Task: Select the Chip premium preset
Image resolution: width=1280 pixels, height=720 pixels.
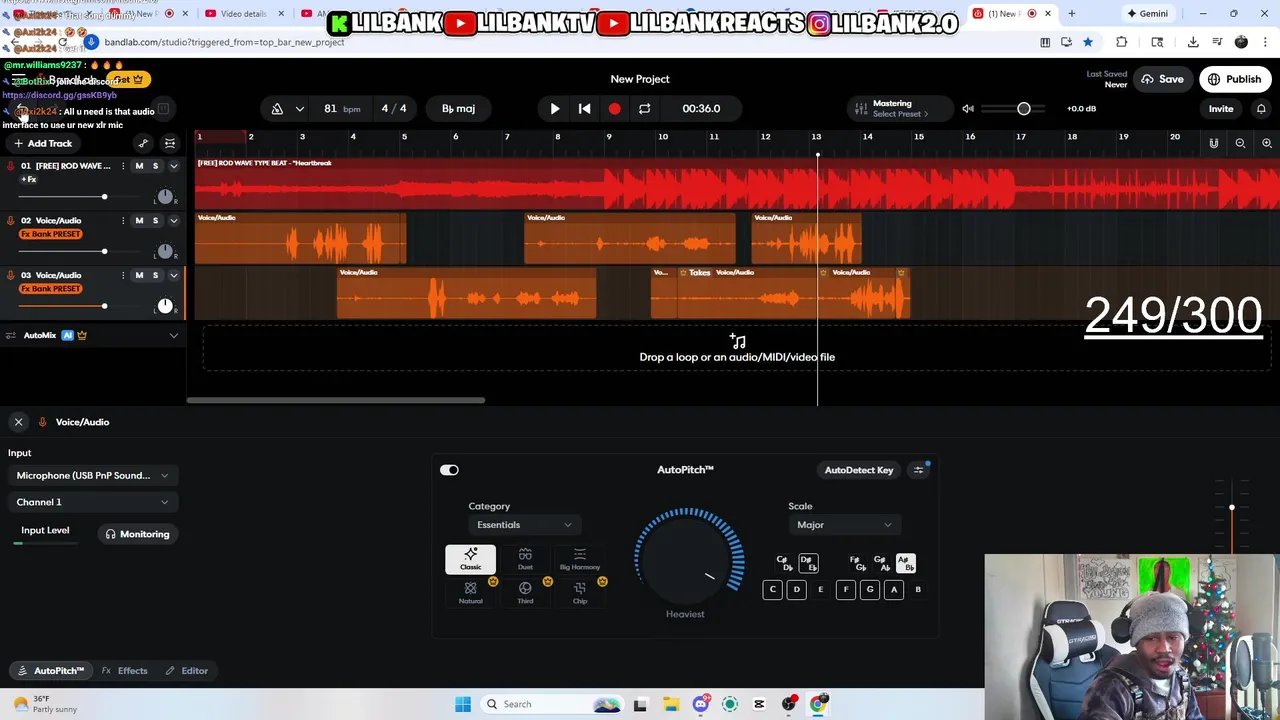Action: pyautogui.click(x=580, y=592)
